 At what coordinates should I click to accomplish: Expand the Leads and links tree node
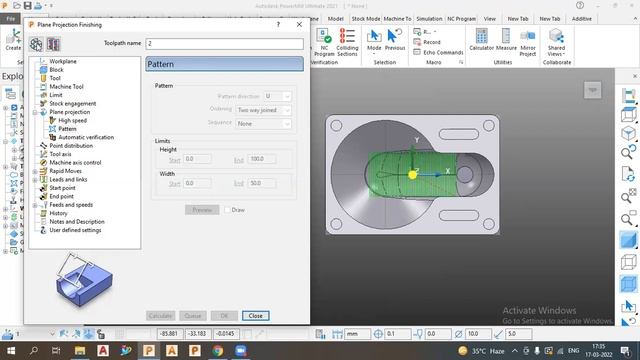(x=35, y=180)
